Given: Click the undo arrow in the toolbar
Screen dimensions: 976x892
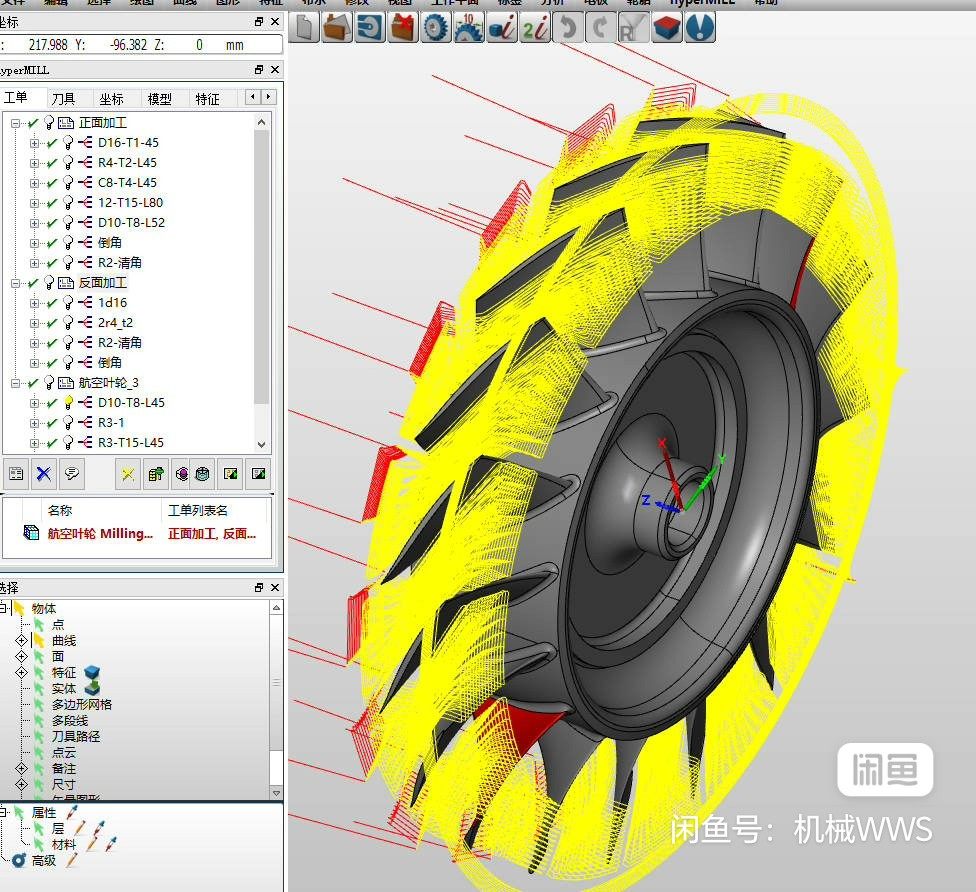Looking at the screenshot, I should point(568,27).
